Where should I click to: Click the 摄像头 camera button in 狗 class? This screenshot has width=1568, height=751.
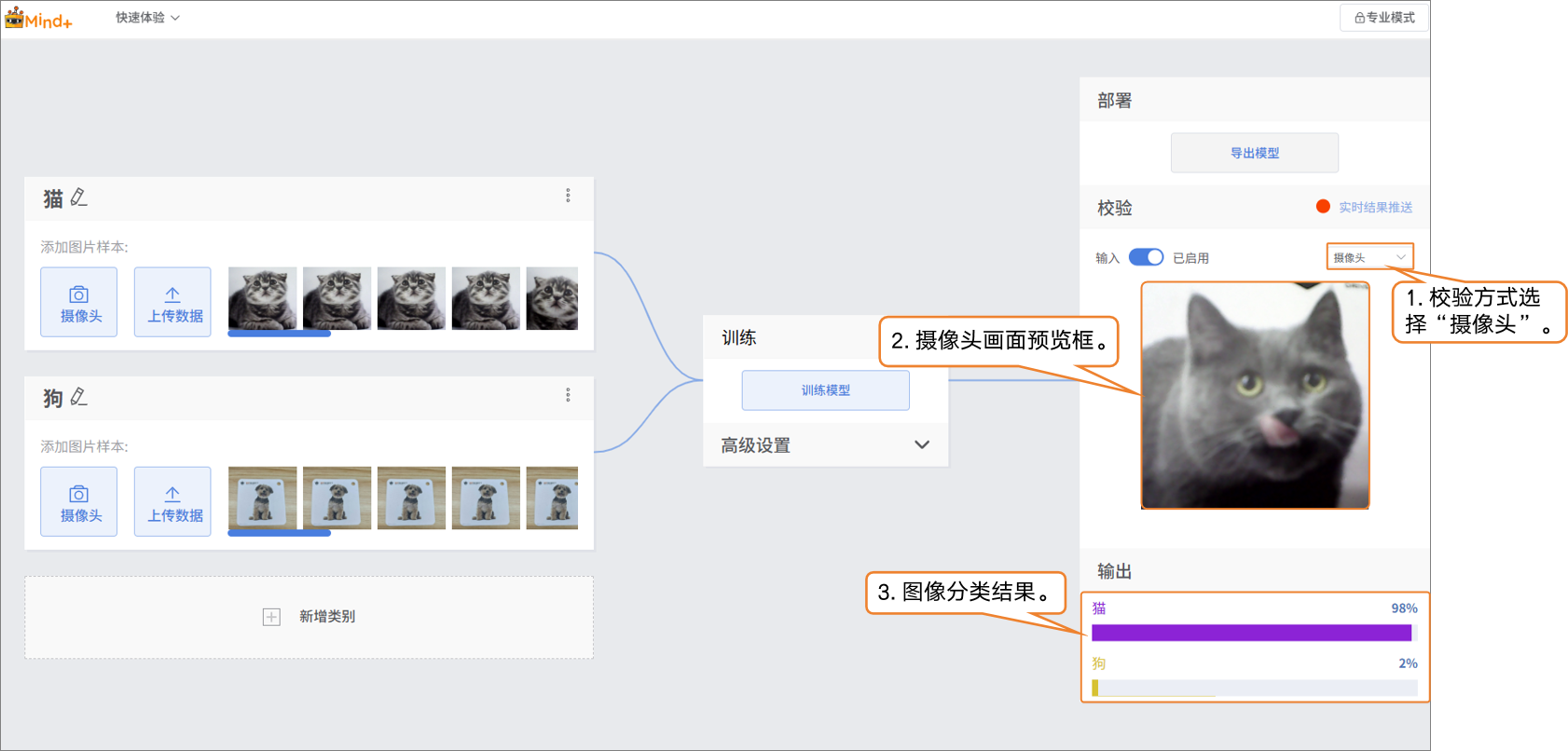pyautogui.click(x=79, y=501)
